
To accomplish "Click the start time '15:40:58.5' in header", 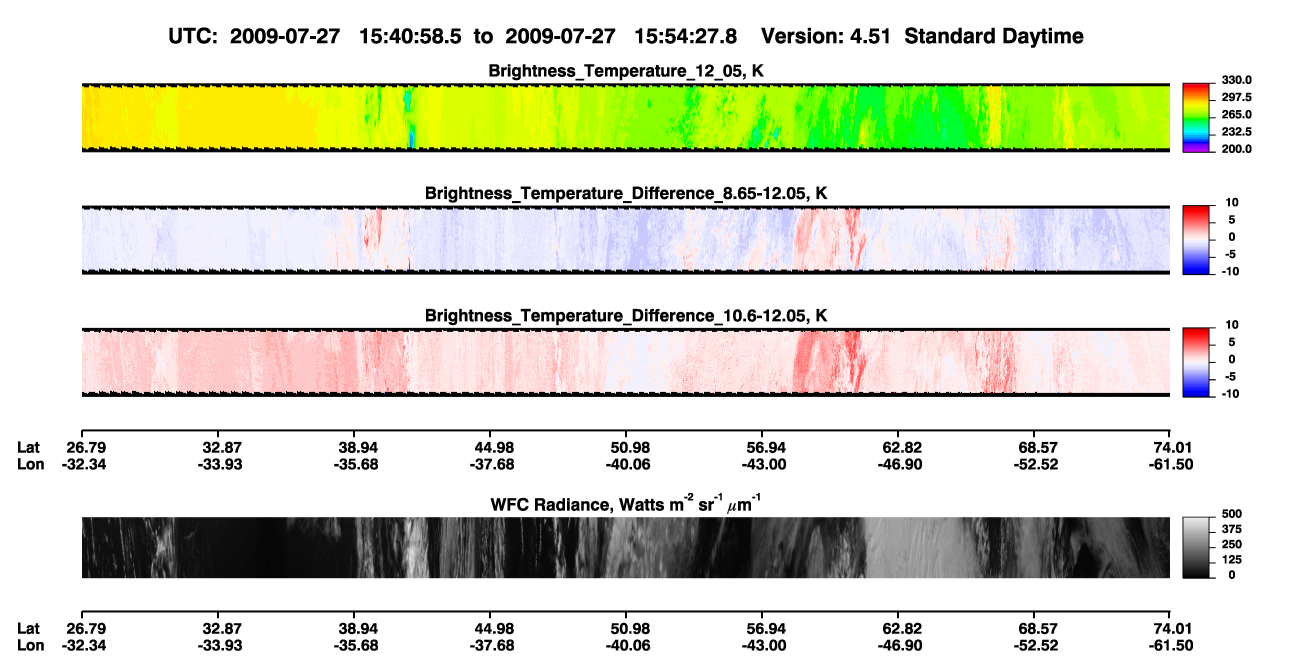I will click(410, 37).
